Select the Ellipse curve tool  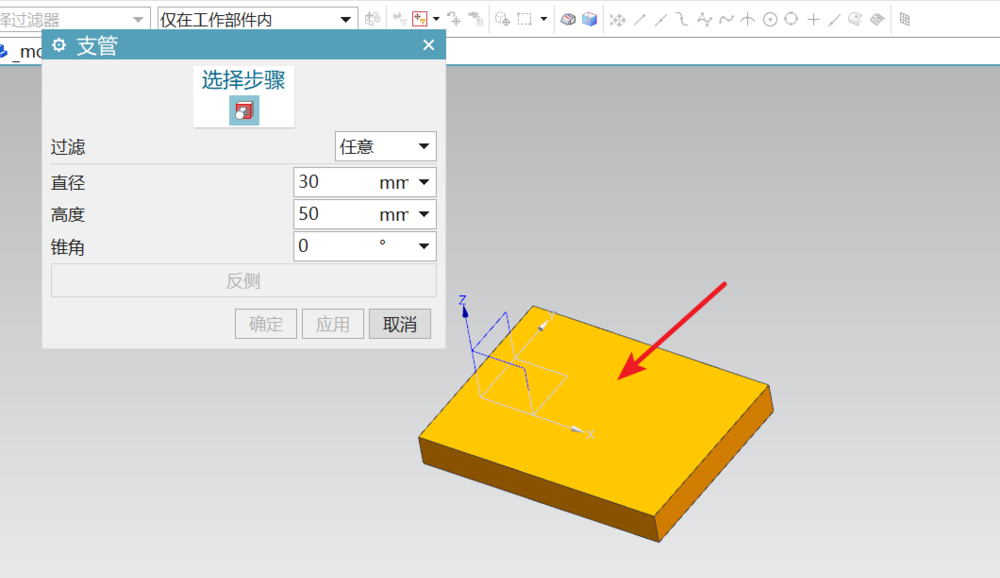[792, 16]
